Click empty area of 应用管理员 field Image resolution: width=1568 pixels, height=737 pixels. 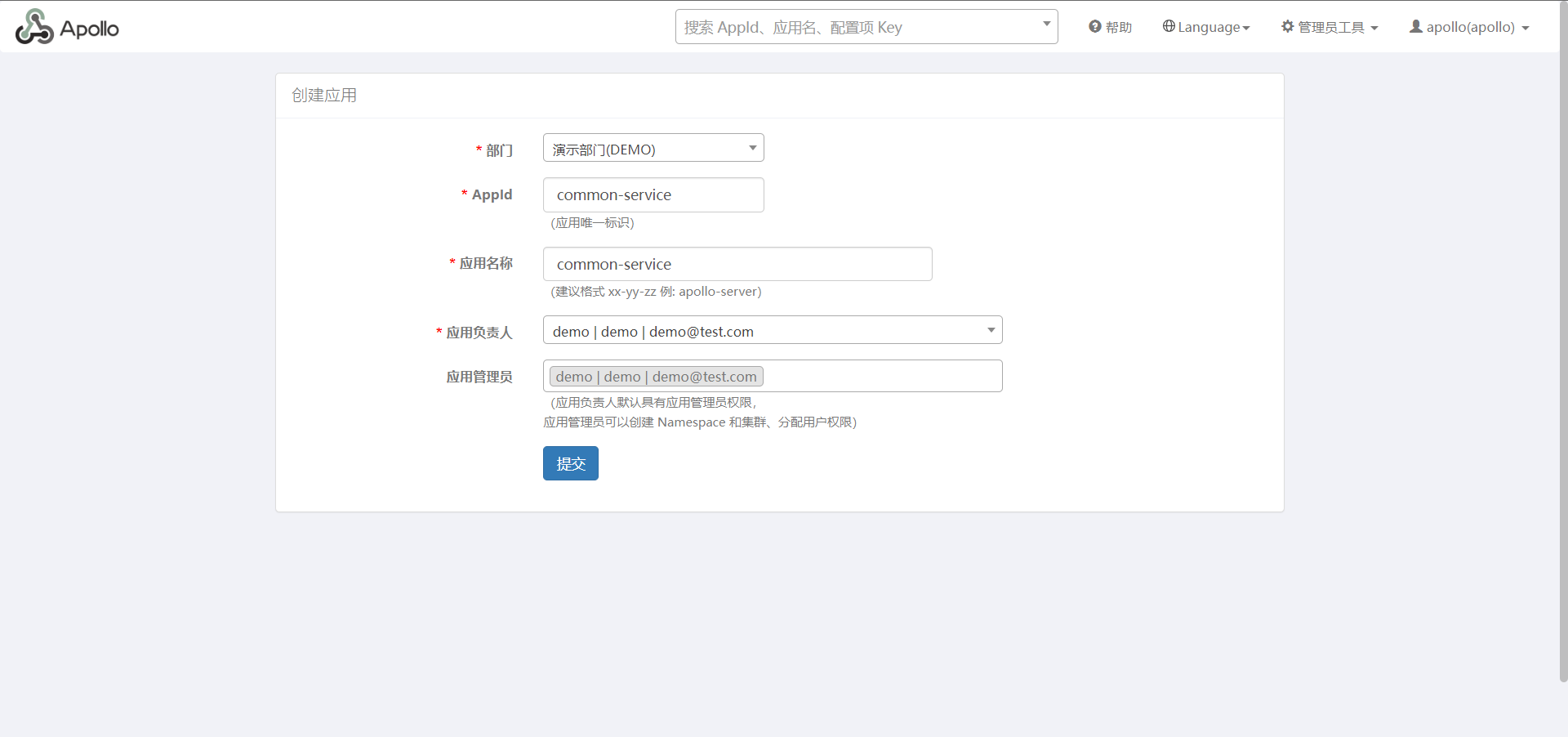882,377
